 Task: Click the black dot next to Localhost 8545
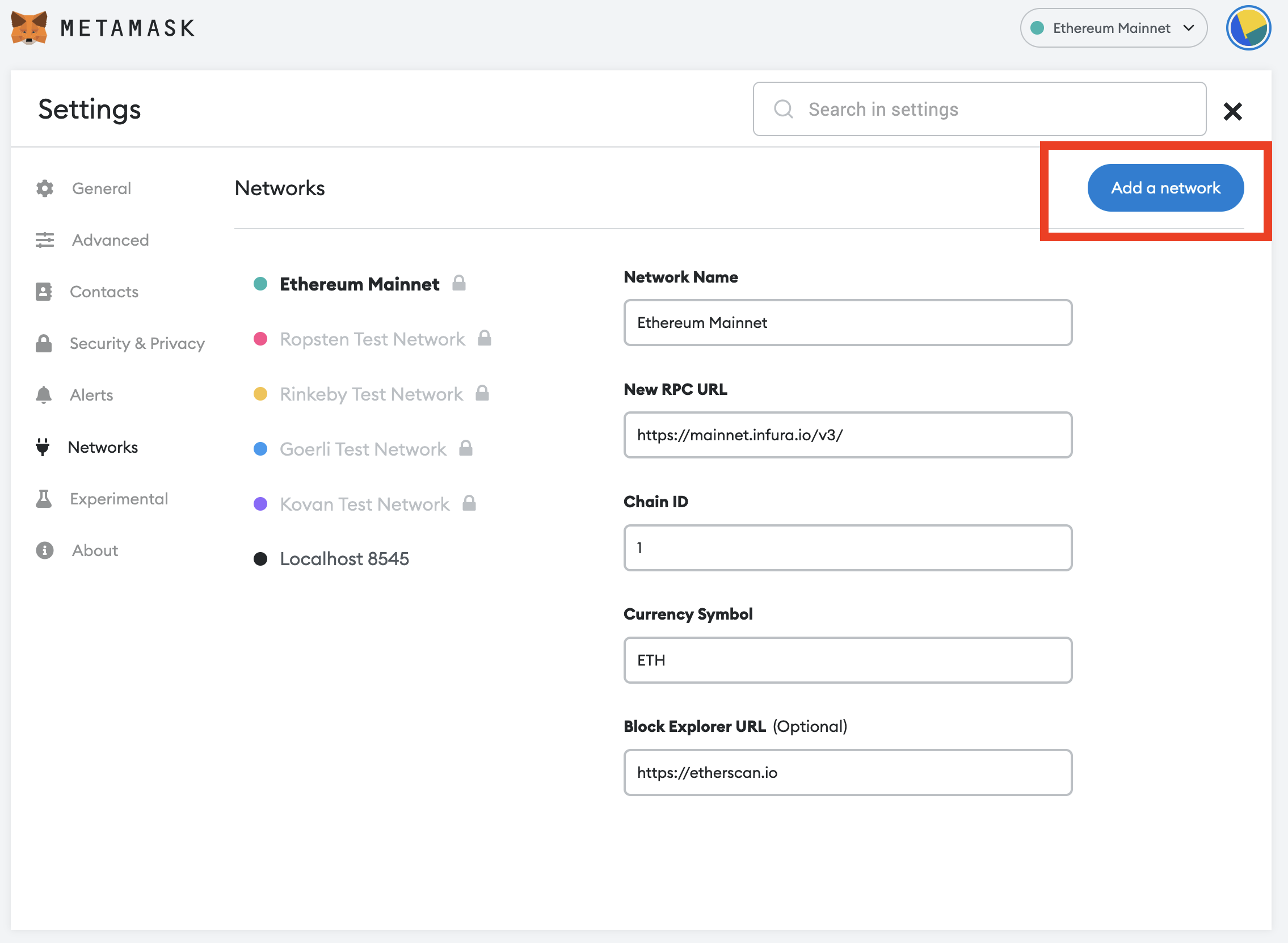[x=260, y=559]
